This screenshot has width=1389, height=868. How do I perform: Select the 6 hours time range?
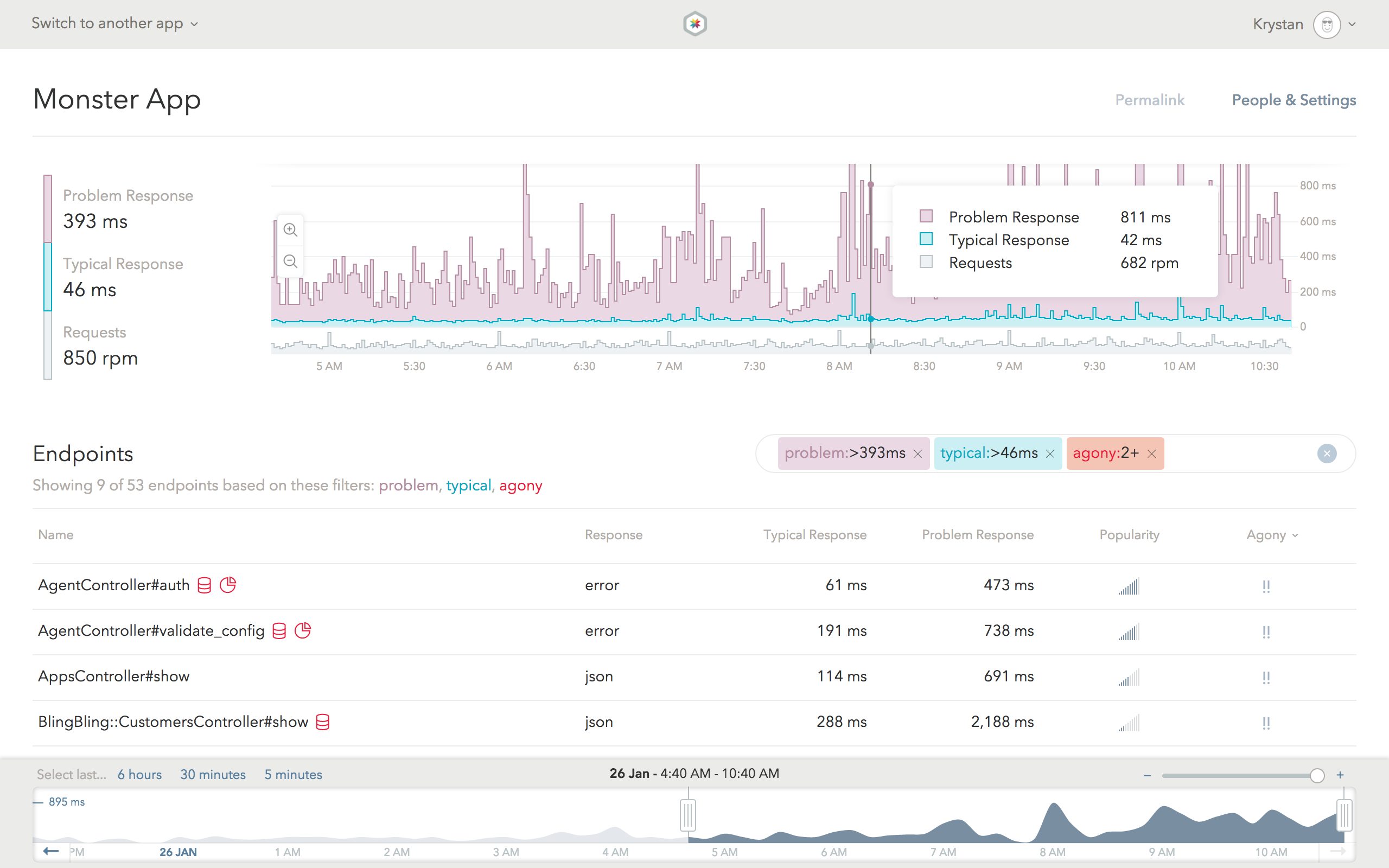pos(139,774)
